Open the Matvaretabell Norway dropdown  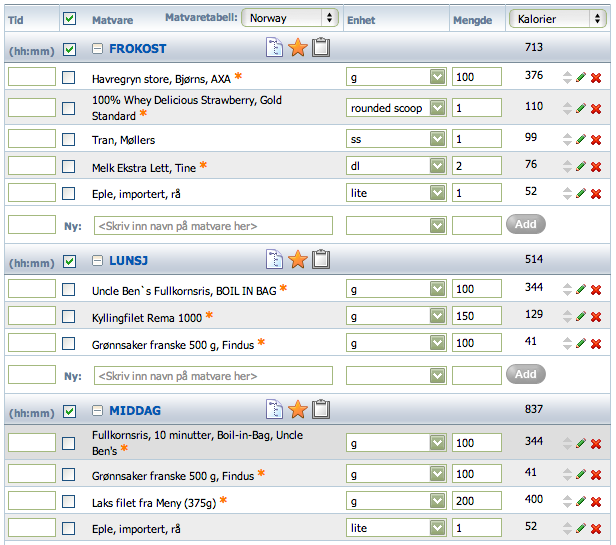point(290,18)
